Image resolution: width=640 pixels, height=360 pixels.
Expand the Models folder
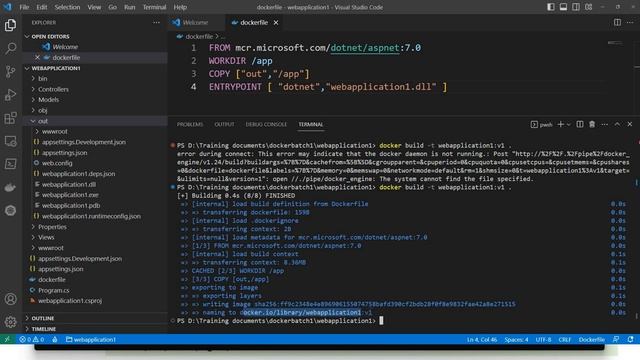[x=48, y=100]
